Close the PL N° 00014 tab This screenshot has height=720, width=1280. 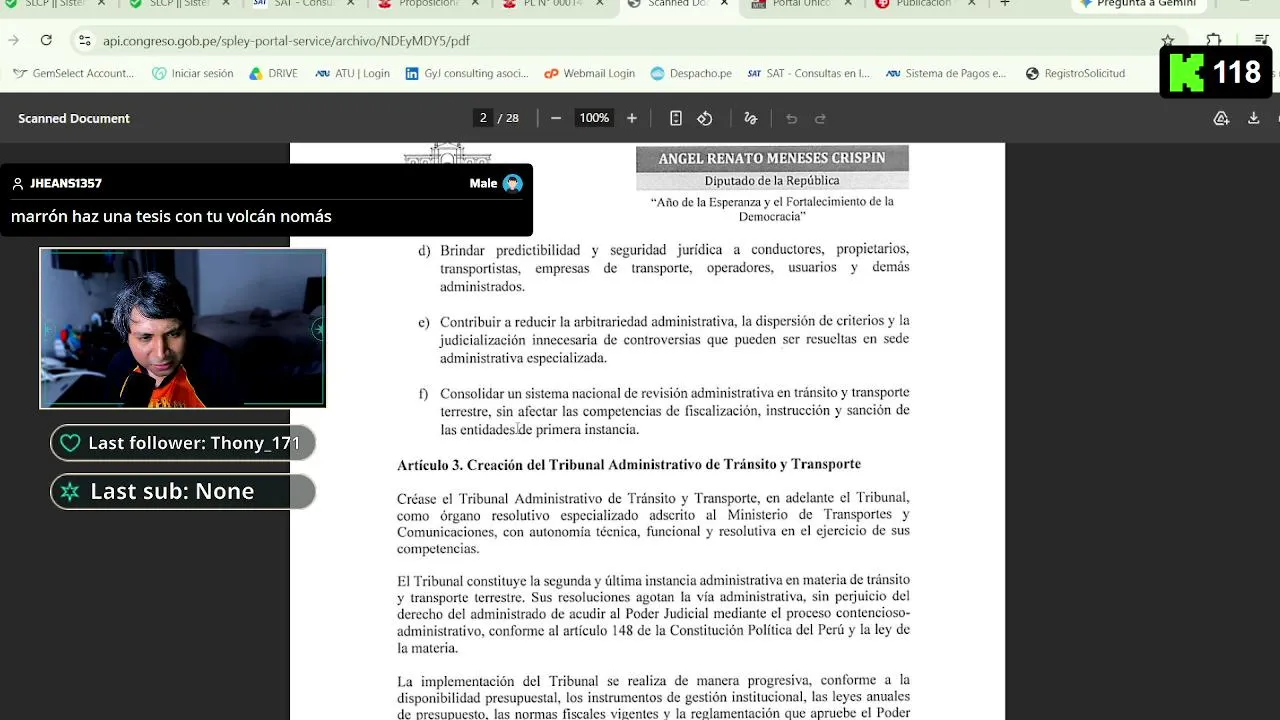[x=600, y=4]
